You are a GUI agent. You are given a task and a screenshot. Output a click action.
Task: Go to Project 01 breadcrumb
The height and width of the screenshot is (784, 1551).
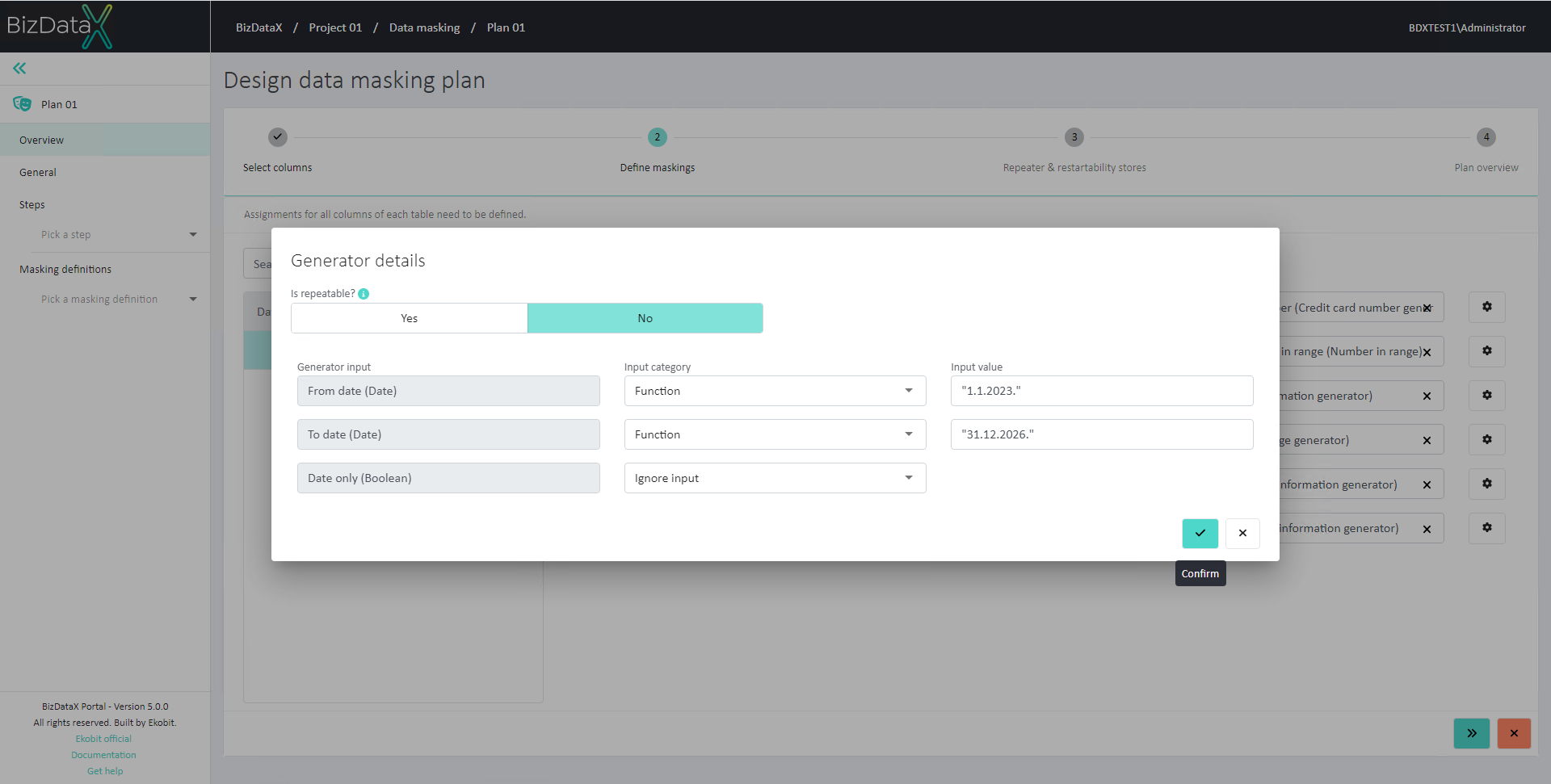(x=335, y=27)
